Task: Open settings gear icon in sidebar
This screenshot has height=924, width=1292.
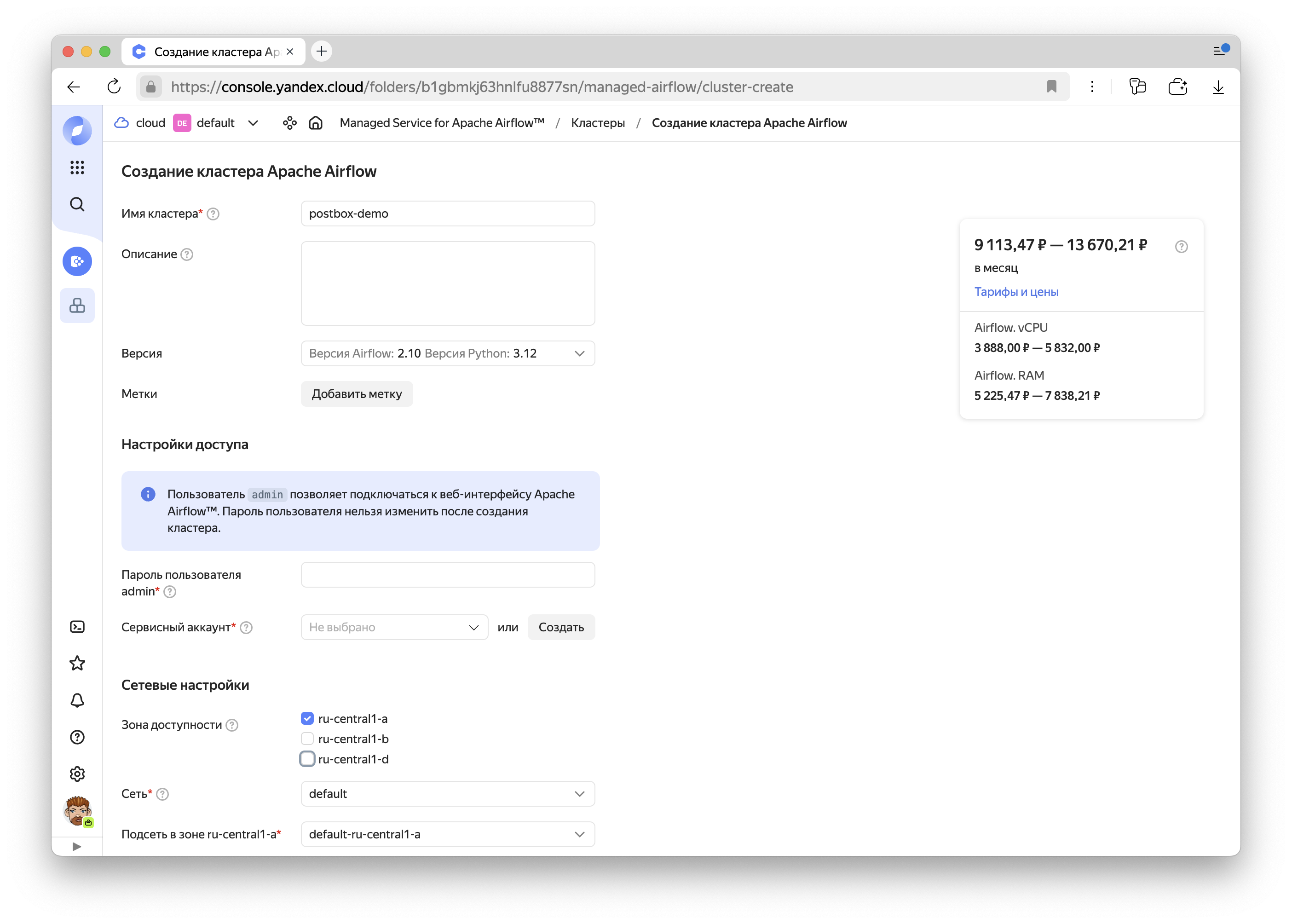Action: [x=77, y=774]
